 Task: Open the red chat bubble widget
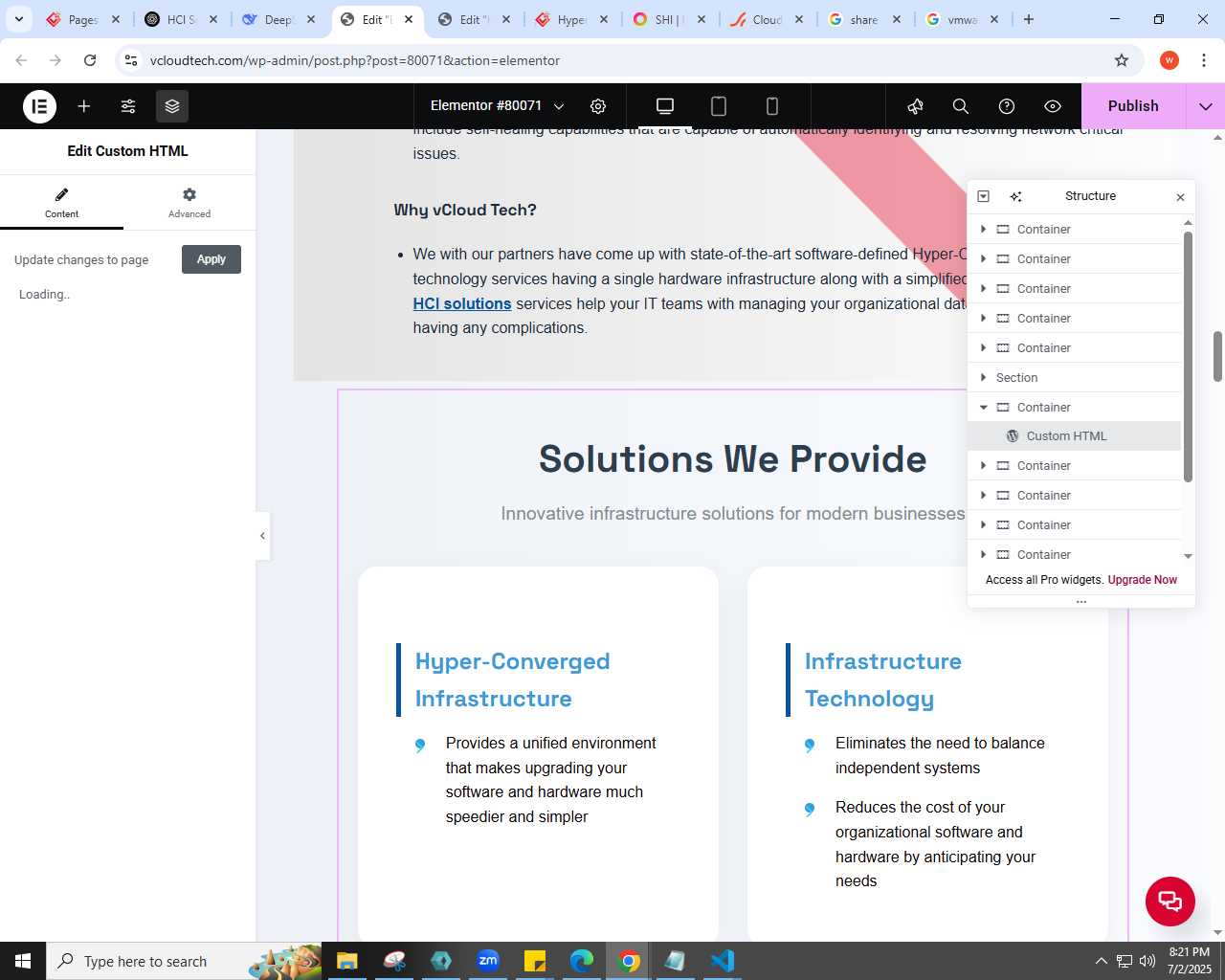pos(1170,902)
